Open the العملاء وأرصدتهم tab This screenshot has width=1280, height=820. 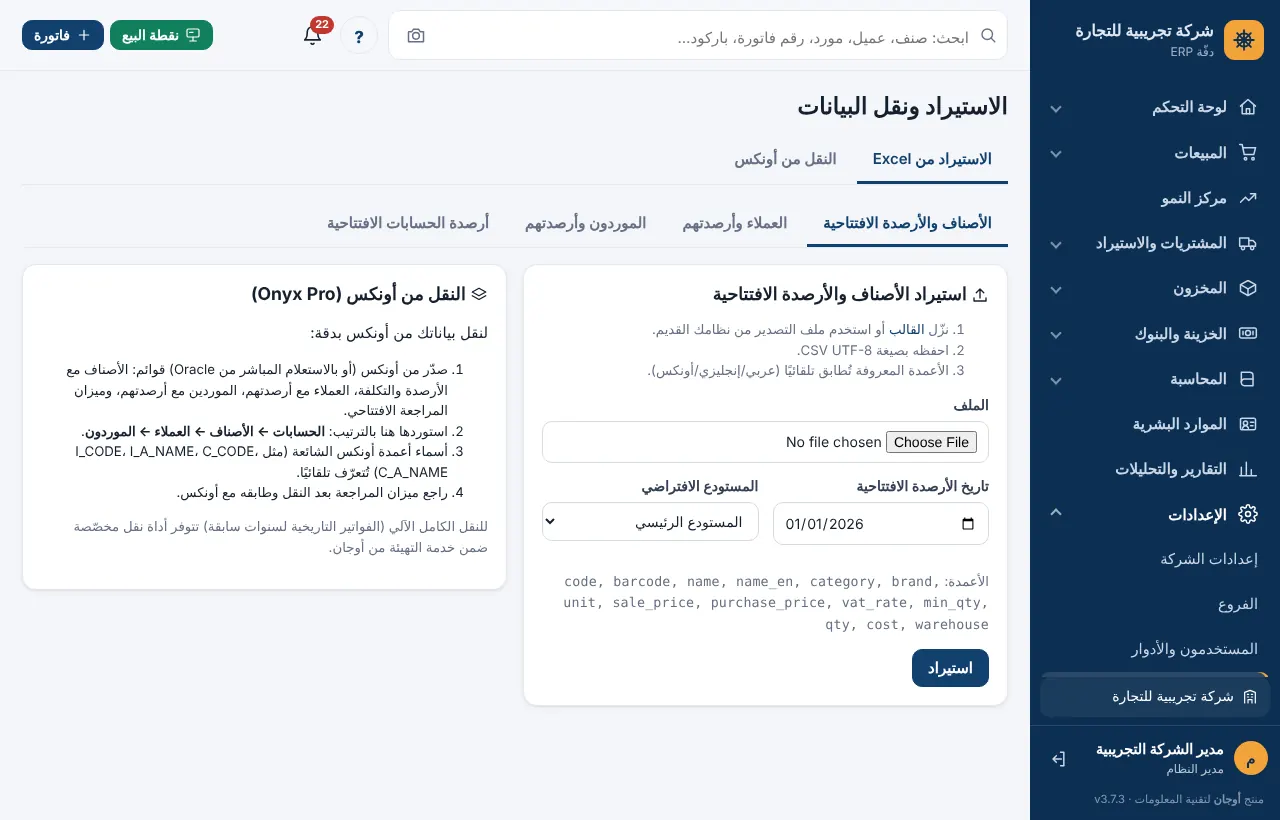735,222
